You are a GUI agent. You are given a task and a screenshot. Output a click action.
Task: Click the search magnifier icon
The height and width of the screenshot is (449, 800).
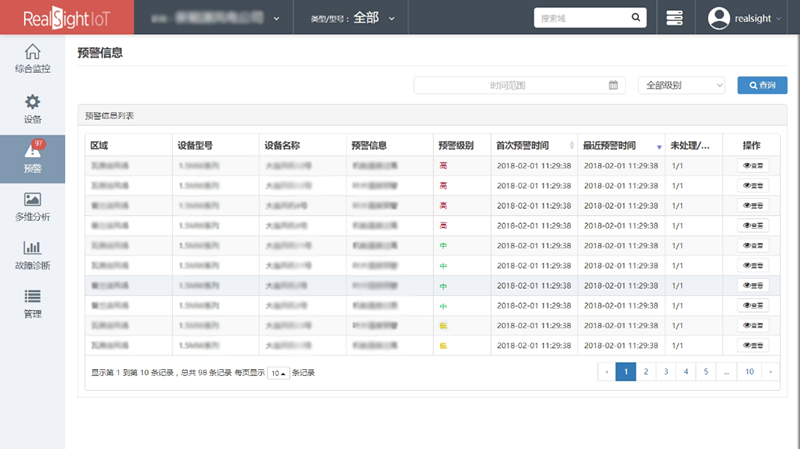point(636,18)
